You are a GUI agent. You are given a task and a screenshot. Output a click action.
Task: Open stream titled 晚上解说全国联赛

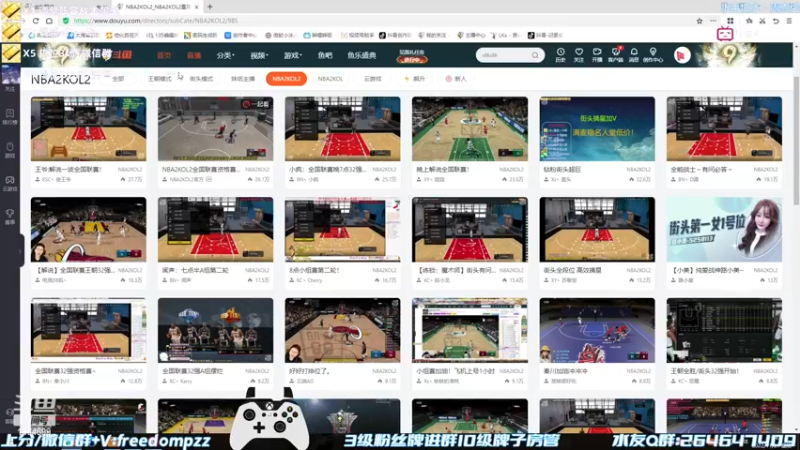click(442, 169)
